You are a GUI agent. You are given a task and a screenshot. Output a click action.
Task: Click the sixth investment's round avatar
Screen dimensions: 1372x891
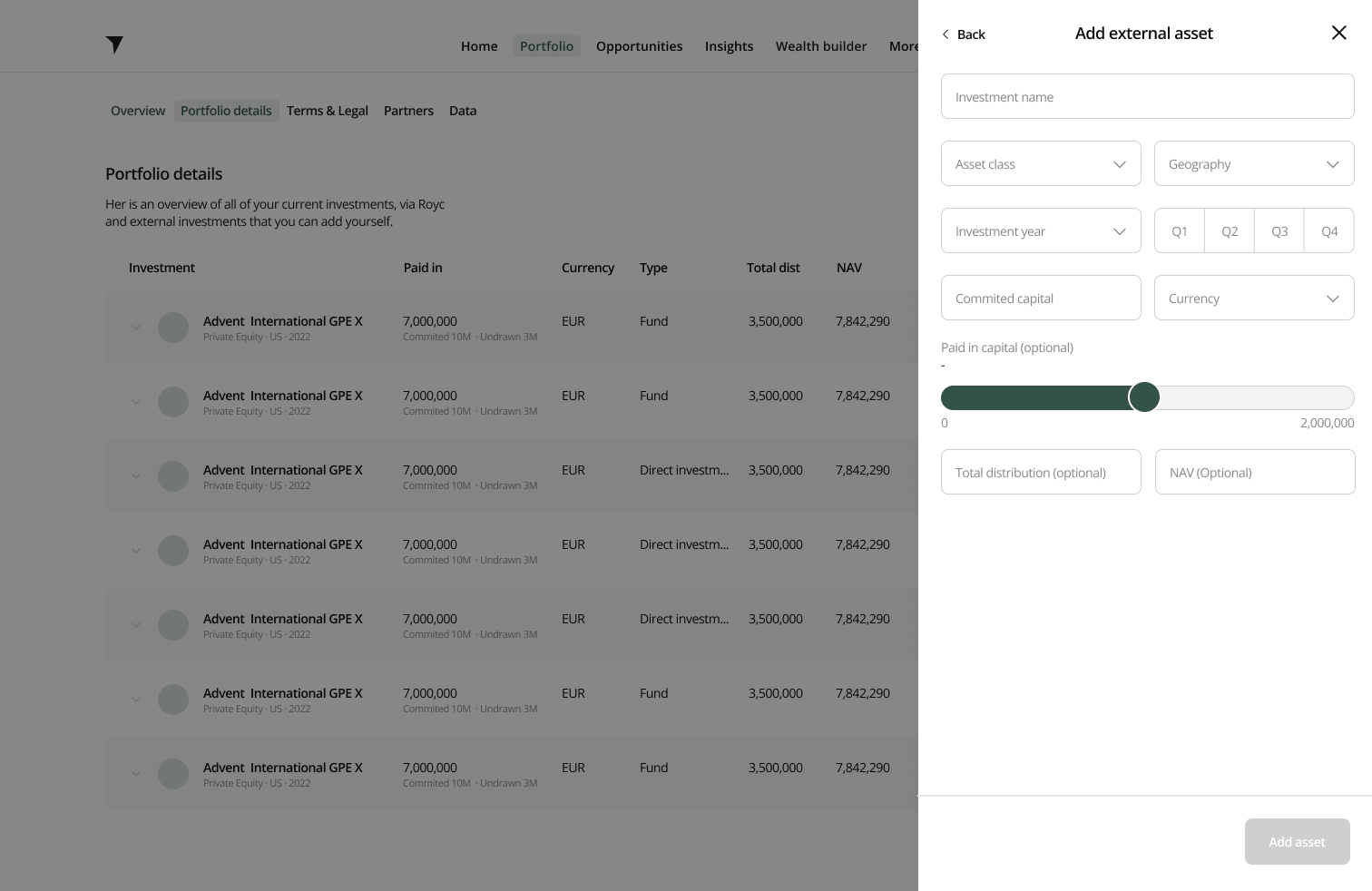click(173, 700)
